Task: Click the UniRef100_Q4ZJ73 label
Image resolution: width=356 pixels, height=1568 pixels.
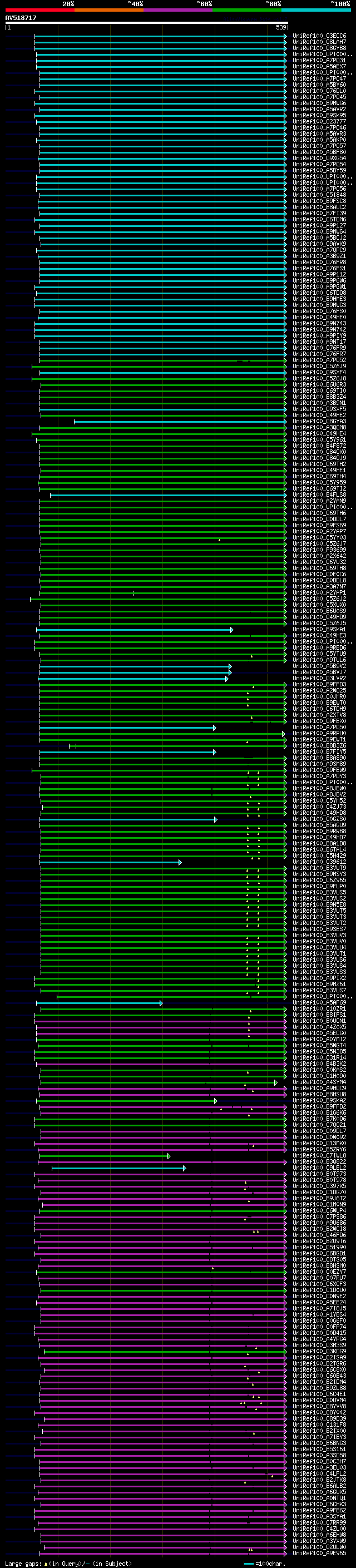Action: (x=319, y=807)
